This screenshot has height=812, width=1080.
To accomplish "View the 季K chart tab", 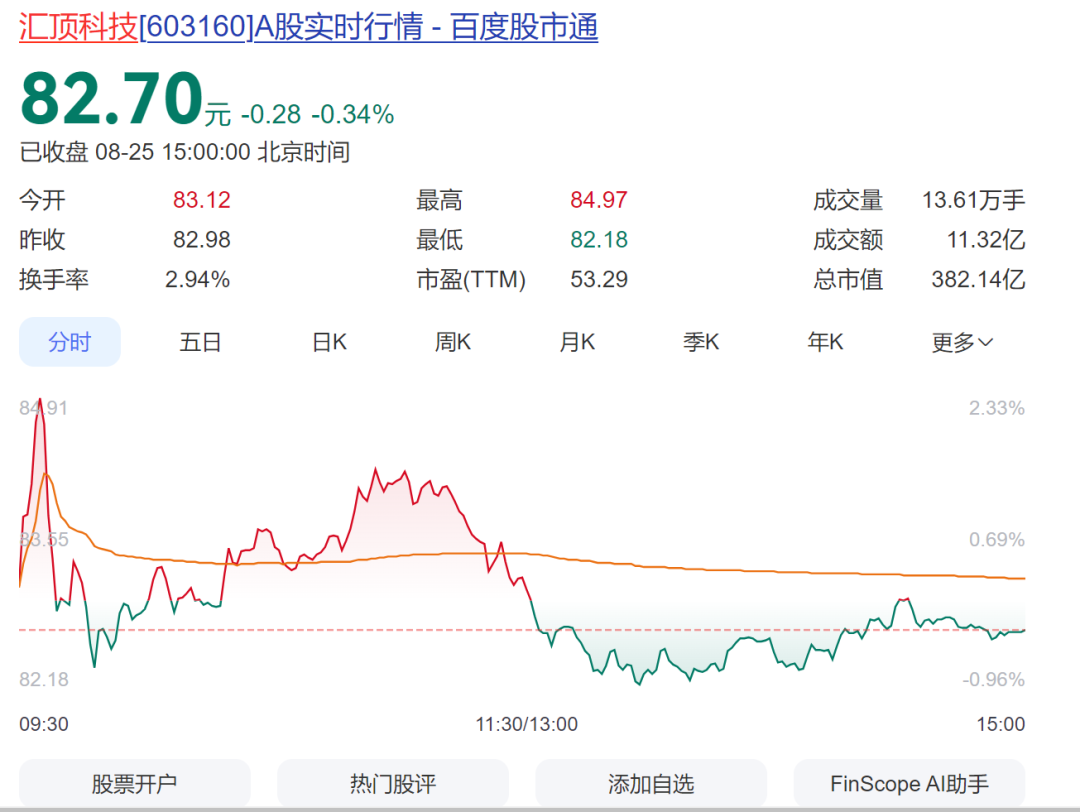I will click(701, 342).
